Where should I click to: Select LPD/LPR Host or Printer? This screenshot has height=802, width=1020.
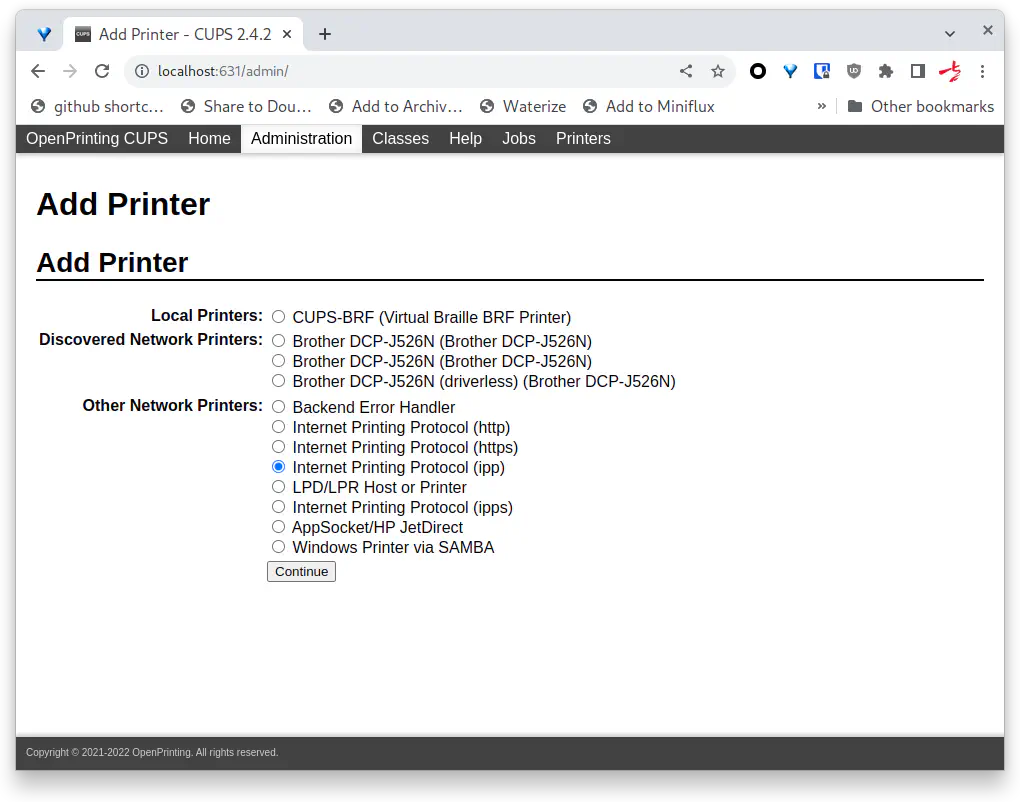coord(278,486)
